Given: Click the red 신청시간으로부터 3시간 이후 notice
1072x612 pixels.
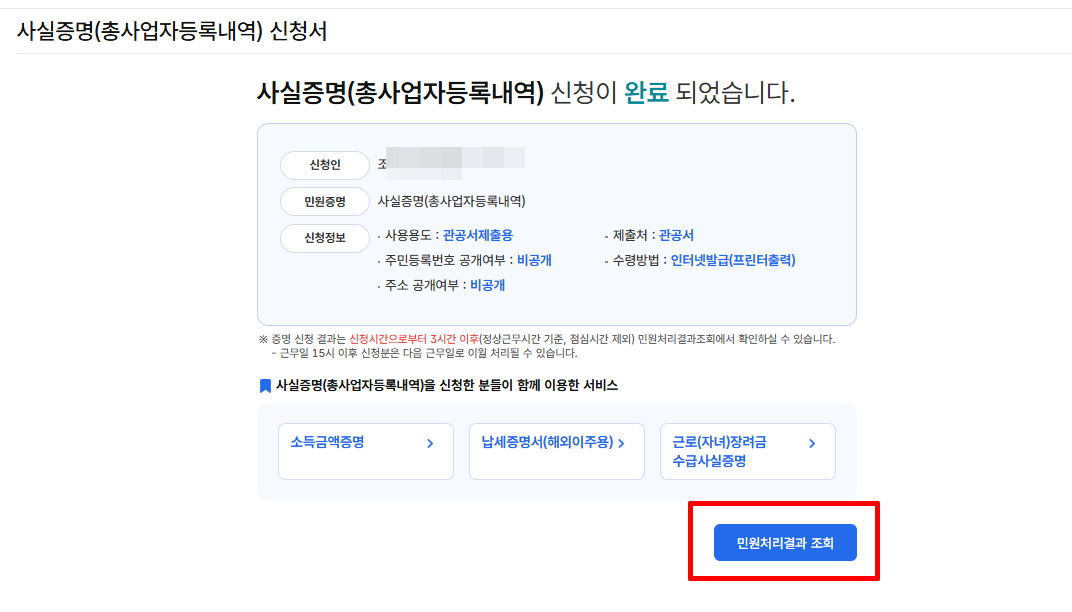Looking at the screenshot, I should (x=413, y=339).
